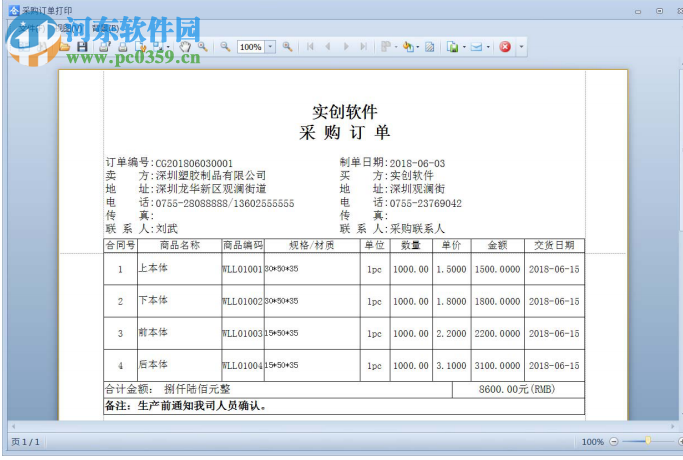The height and width of the screenshot is (460, 683).
Task: Expand the scale options dropdown arrow
Action: pyautogui.click(x=168, y=47)
